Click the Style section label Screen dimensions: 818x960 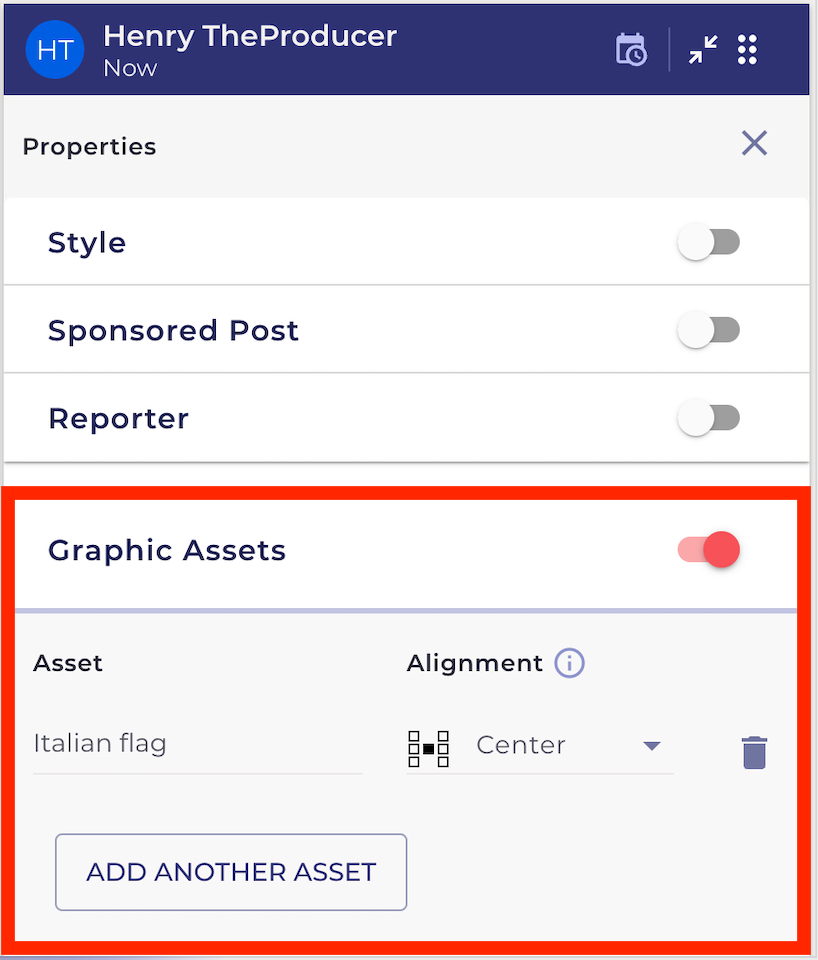(87, 243)
